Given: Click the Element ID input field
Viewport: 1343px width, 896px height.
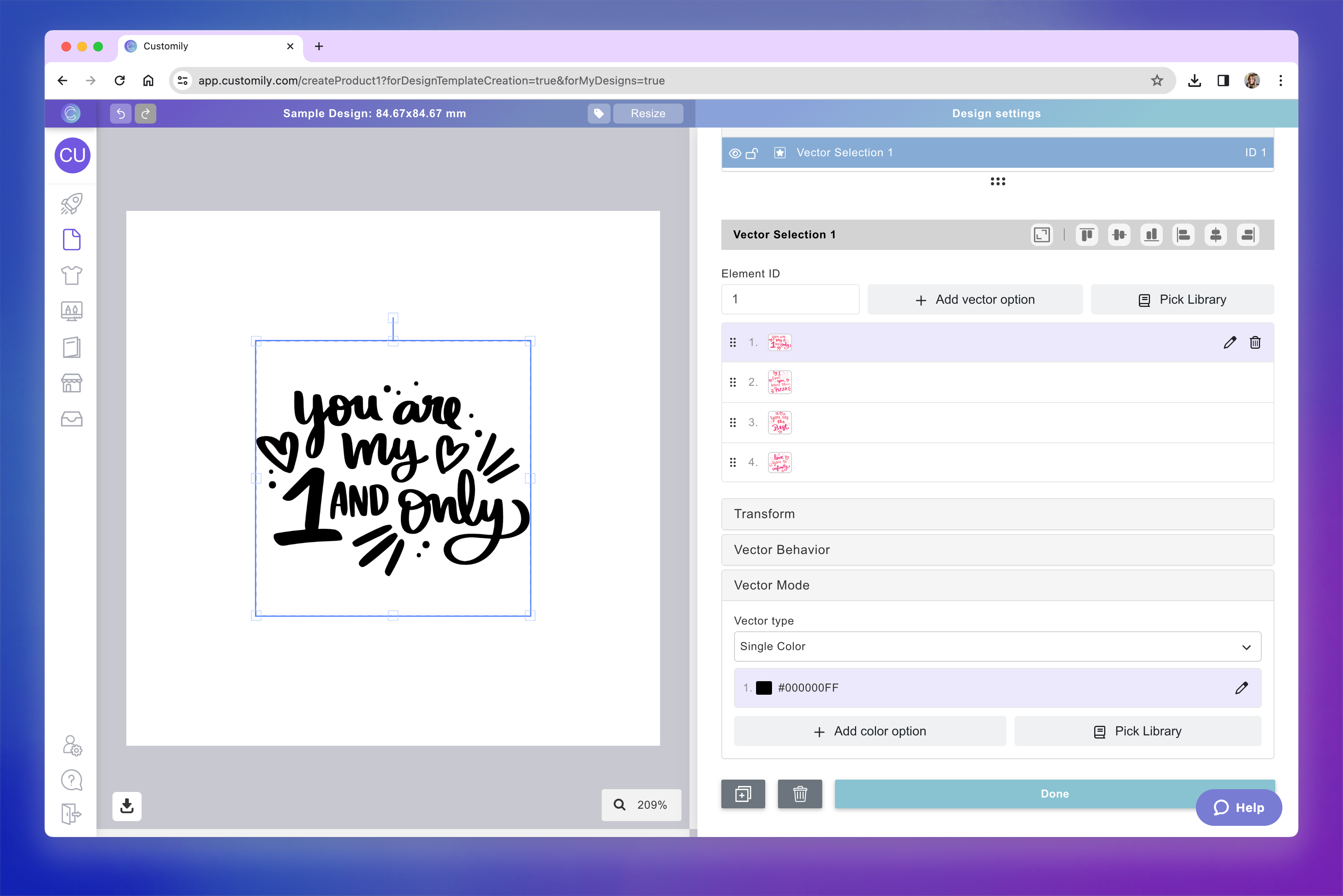Looking at the screenshot, I should point(790,299).
